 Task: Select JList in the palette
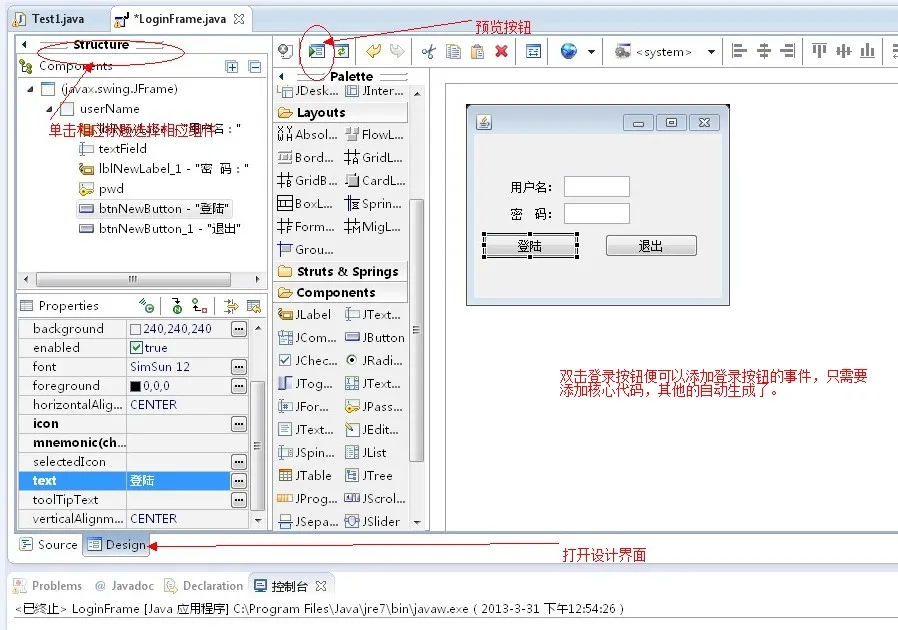coord(366,452)
